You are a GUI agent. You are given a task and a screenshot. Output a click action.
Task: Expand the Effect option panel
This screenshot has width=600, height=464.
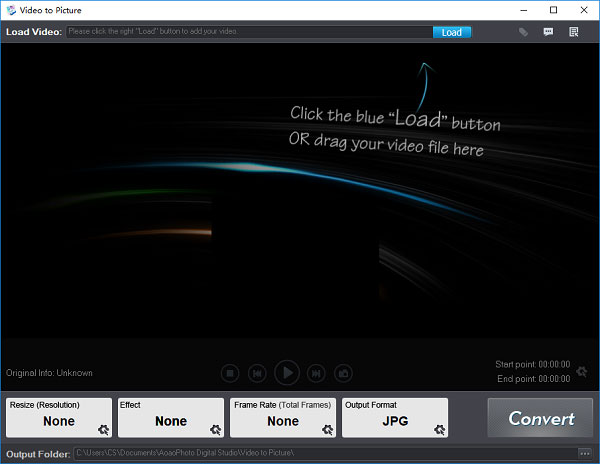170,421
